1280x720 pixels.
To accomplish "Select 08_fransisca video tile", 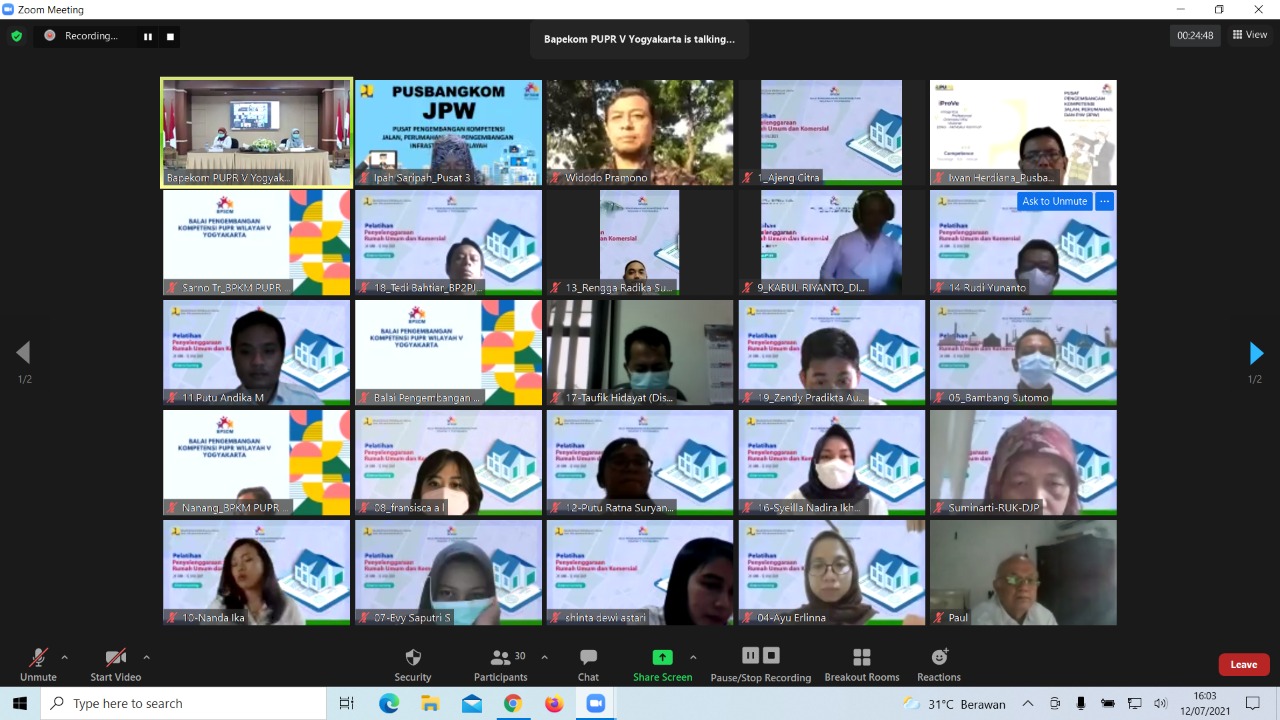I will point(448,463).
